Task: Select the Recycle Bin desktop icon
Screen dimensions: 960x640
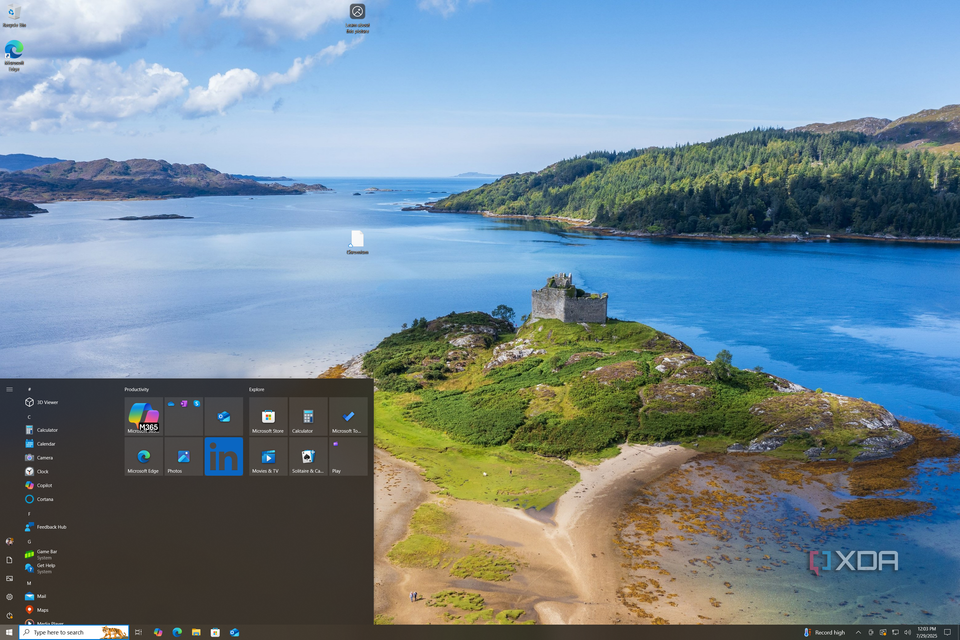Action: [x=13, y=16]
